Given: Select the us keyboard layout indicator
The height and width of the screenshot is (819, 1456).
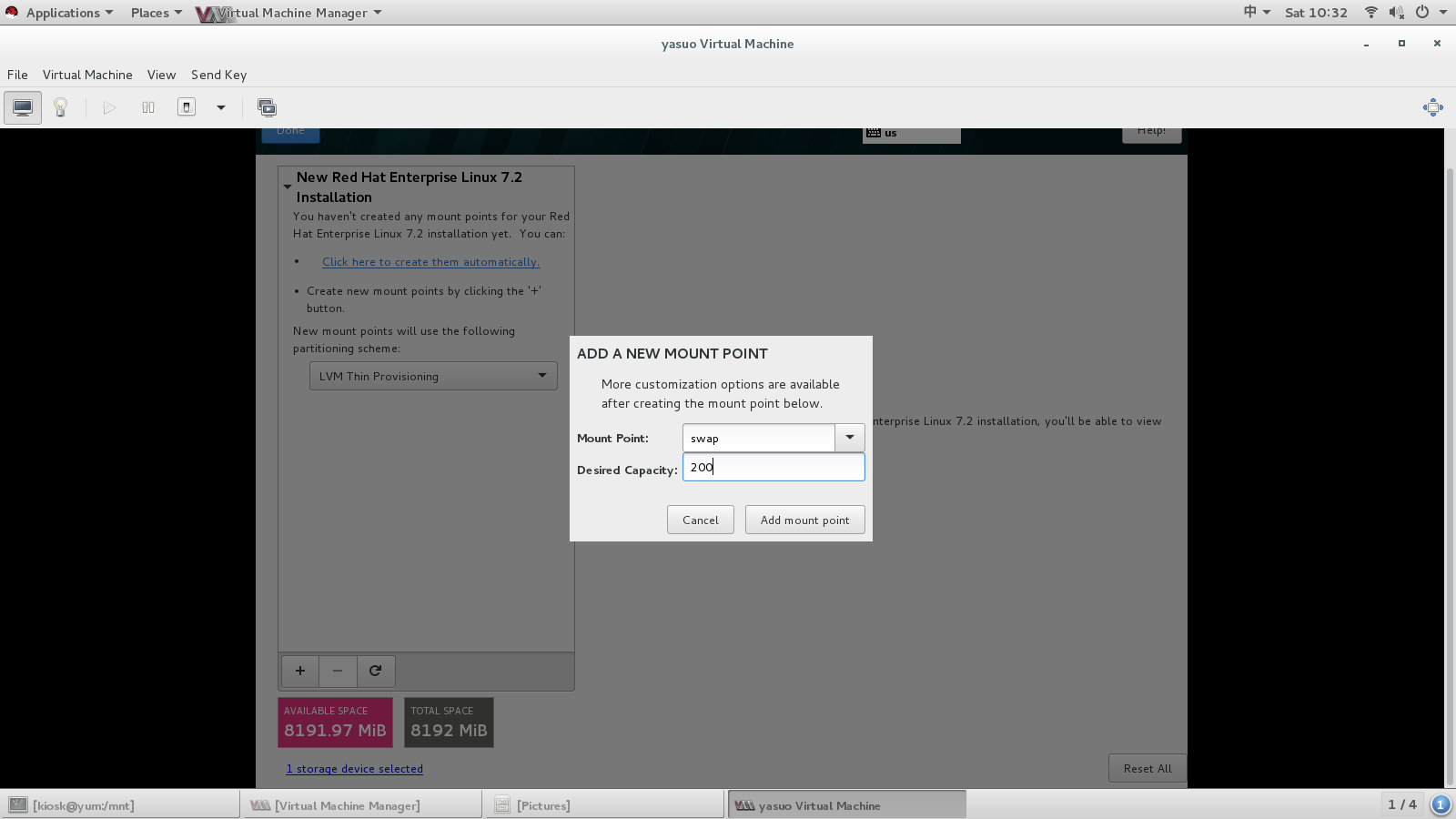Looking at the screenshot, I should [x=911, y=133].
